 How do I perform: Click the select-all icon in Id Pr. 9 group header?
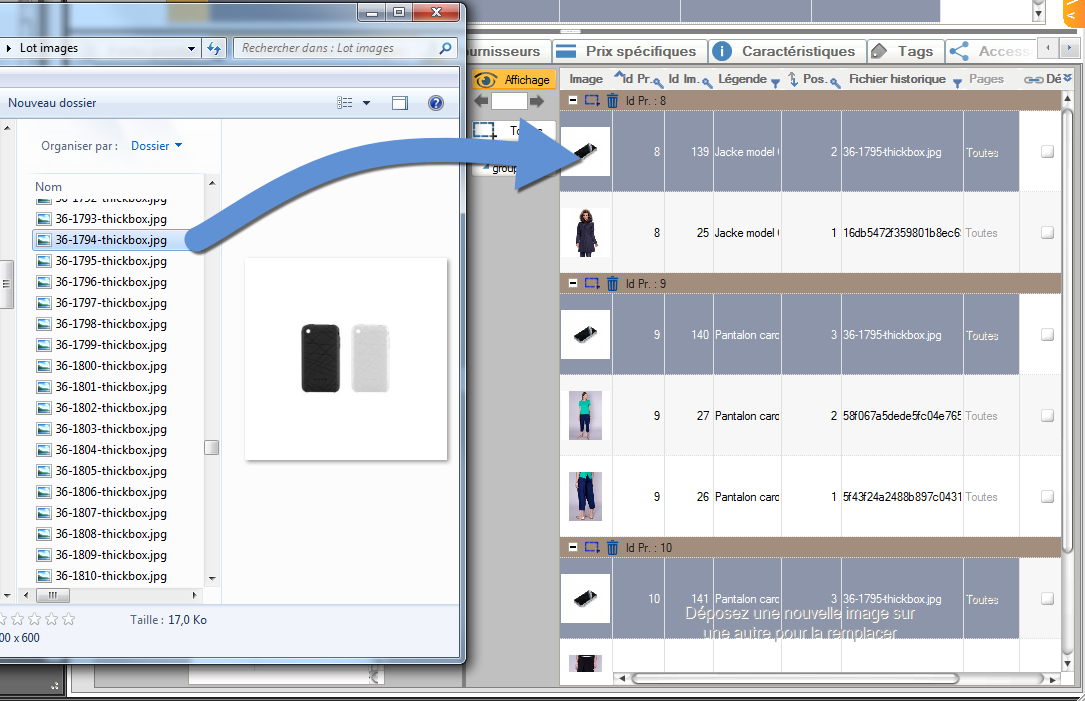[x=592, y=284]
